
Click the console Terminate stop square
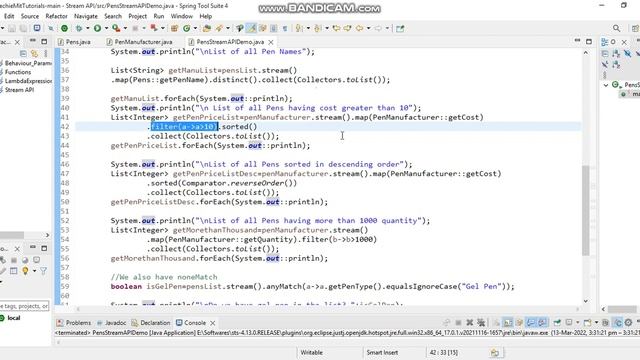tap(458, 322)
